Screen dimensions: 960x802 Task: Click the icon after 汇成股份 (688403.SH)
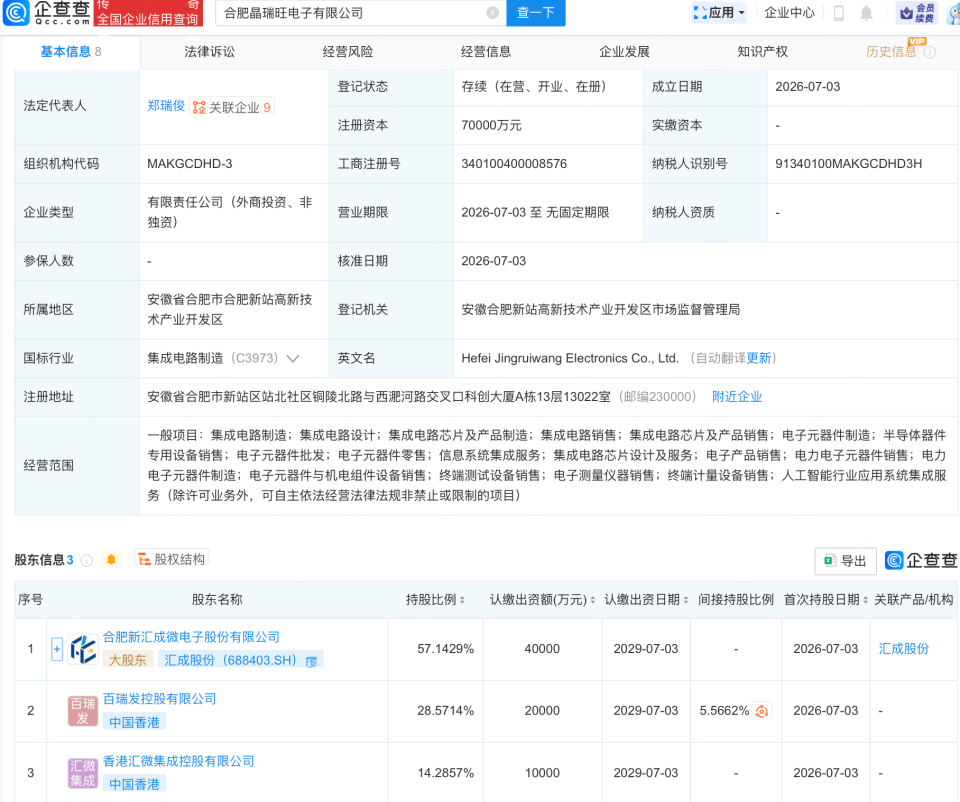click(x=311, y=661)
